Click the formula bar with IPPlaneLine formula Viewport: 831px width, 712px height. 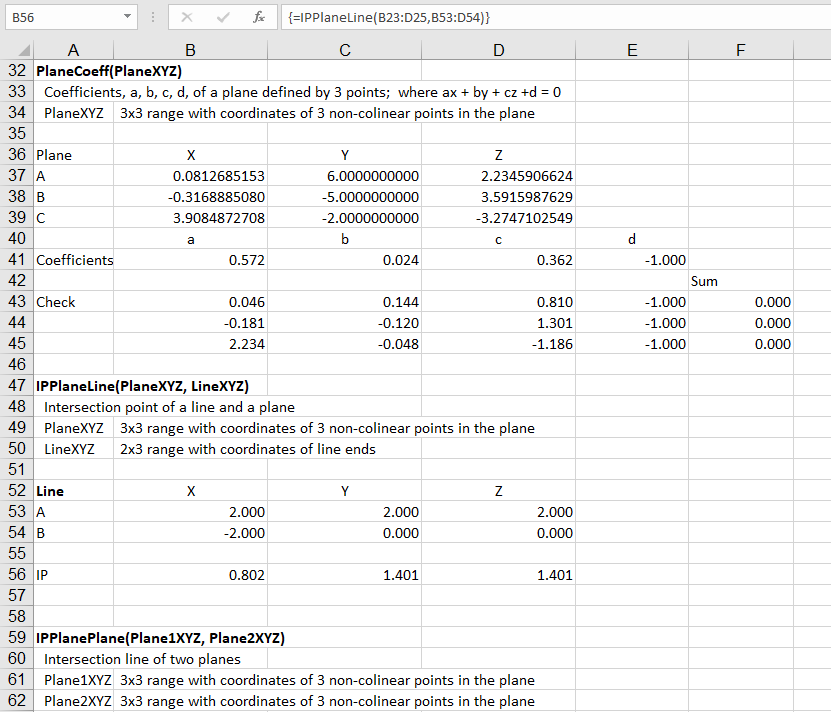click(550, 17)
